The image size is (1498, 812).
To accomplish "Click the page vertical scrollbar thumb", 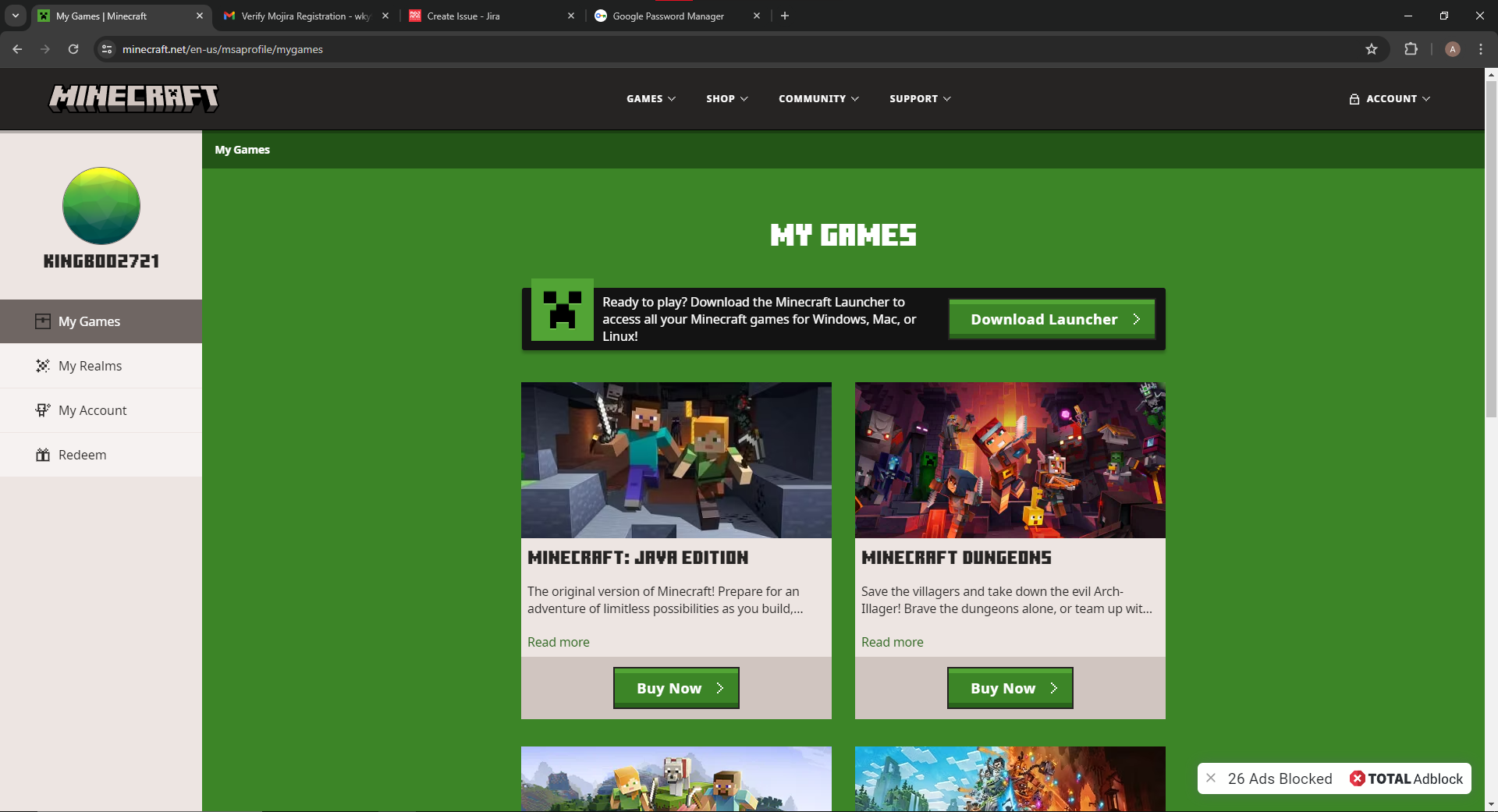I will (x=1491, y=250).
